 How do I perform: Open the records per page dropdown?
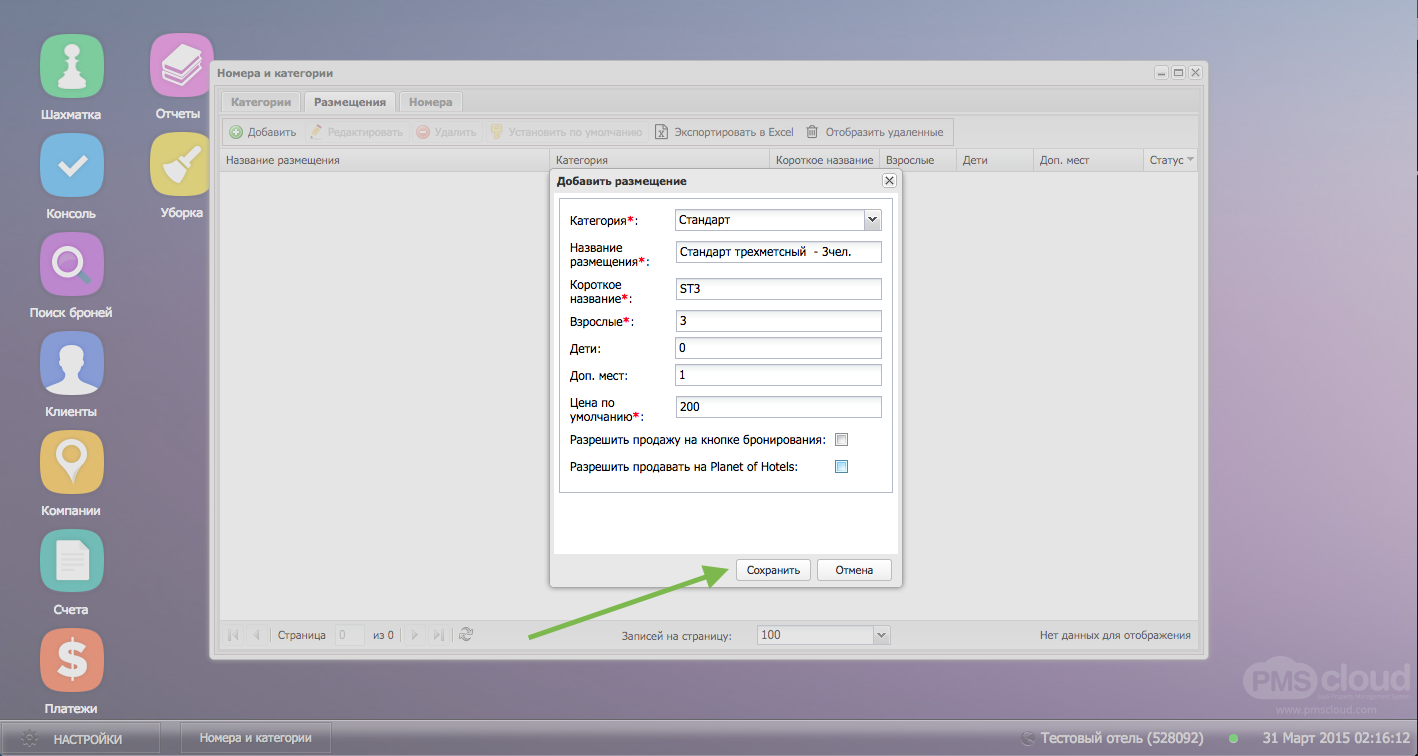point(881,635)
